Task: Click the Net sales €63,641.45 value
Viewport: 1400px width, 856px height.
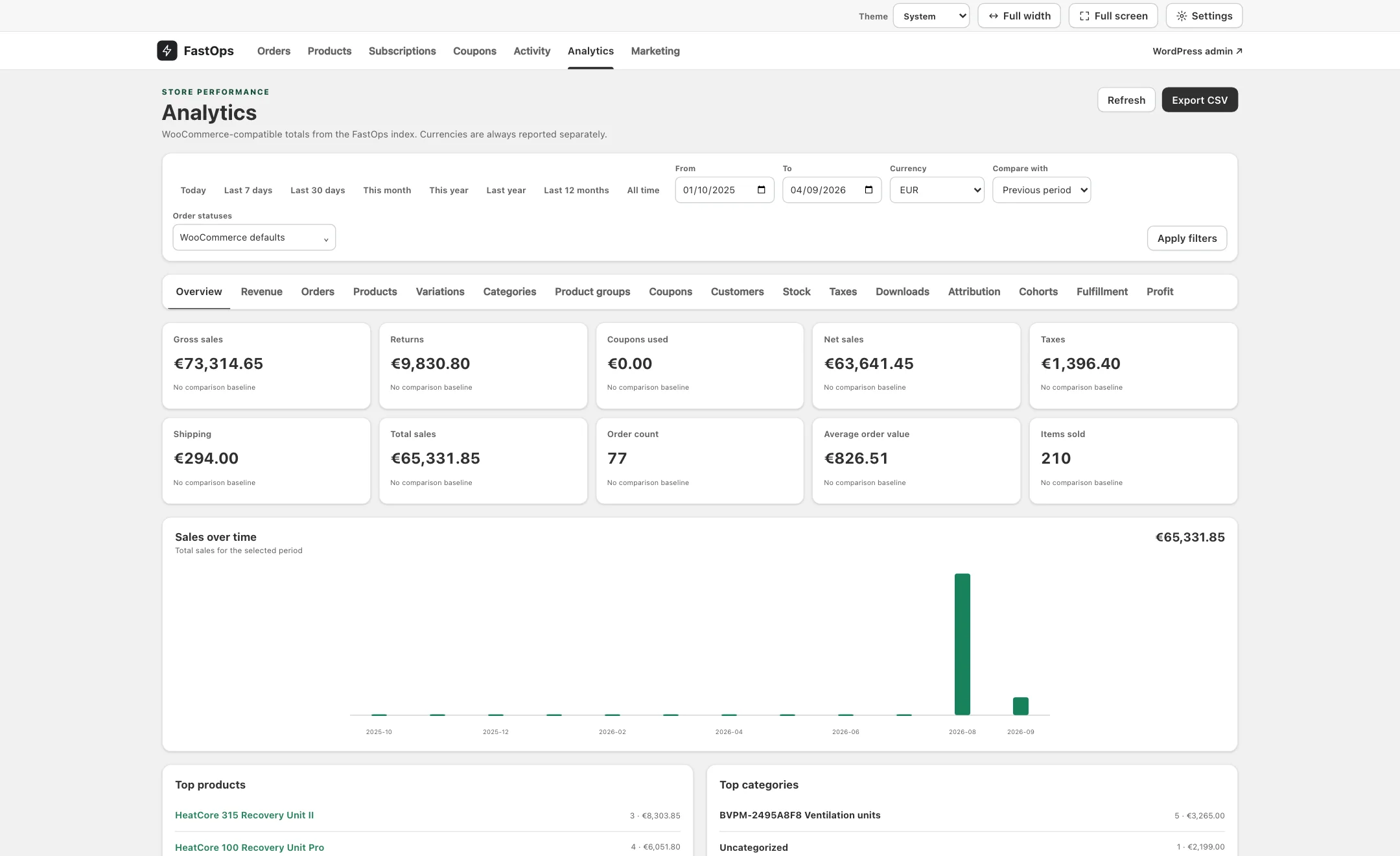Action: (869, 364)
